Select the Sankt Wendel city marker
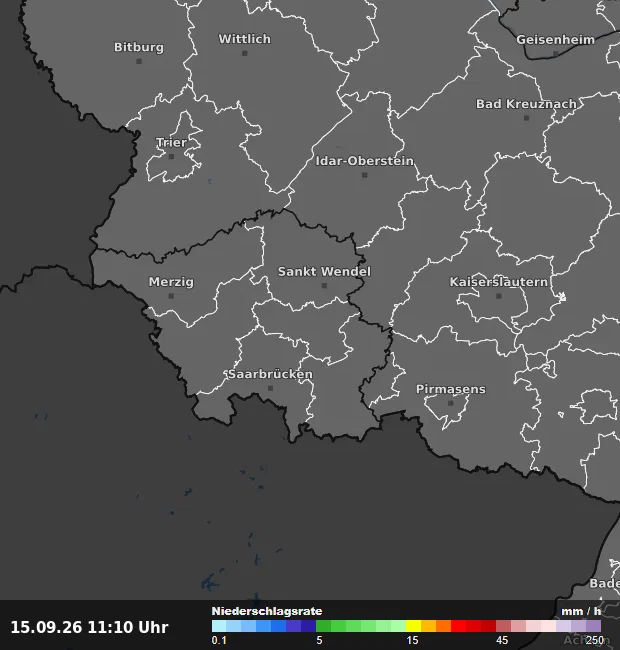Image resolution: width=620 pixels, height=650 pixels. click(x=325, y=286)
